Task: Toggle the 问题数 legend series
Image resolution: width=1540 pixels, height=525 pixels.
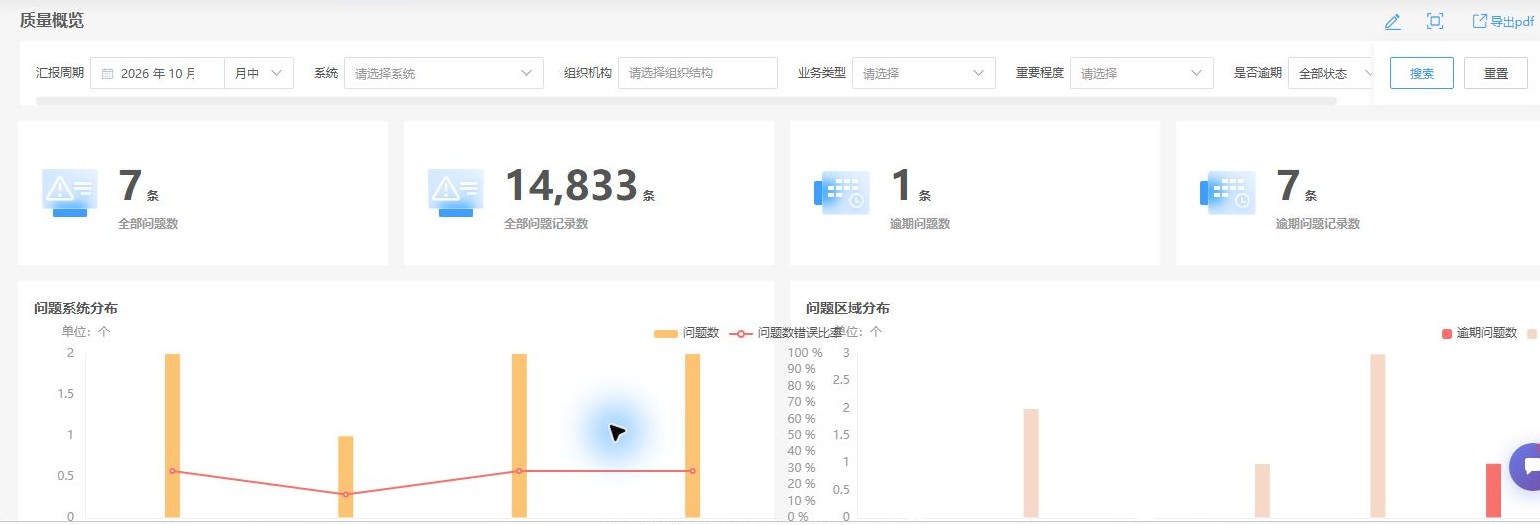Action: tap(687, 333)
